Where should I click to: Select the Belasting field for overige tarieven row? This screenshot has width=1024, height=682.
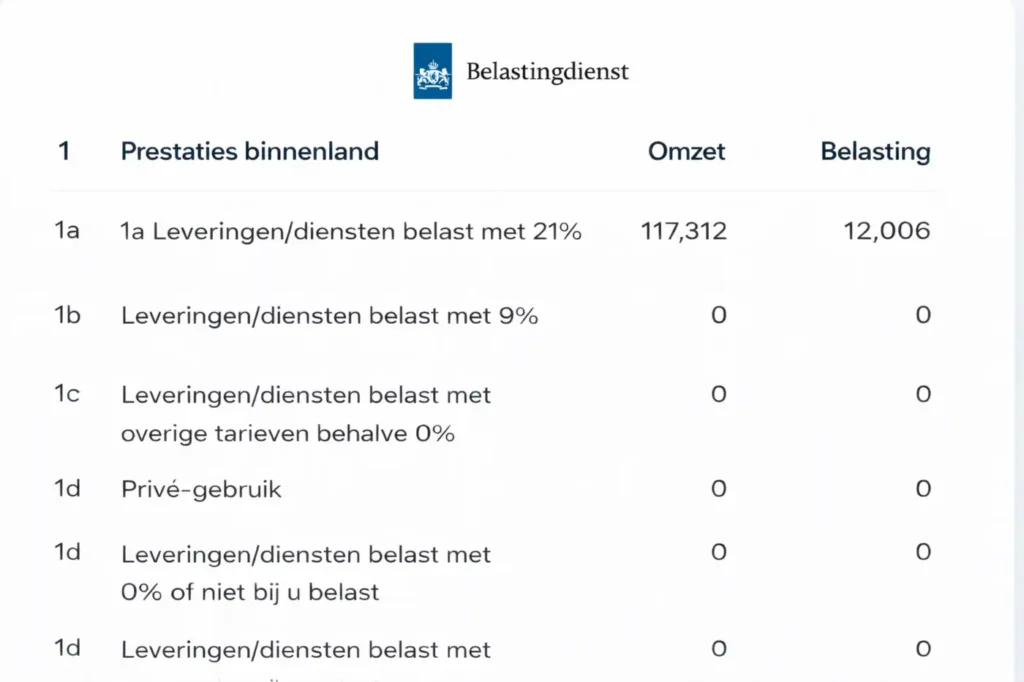click(x=923, y=395)
